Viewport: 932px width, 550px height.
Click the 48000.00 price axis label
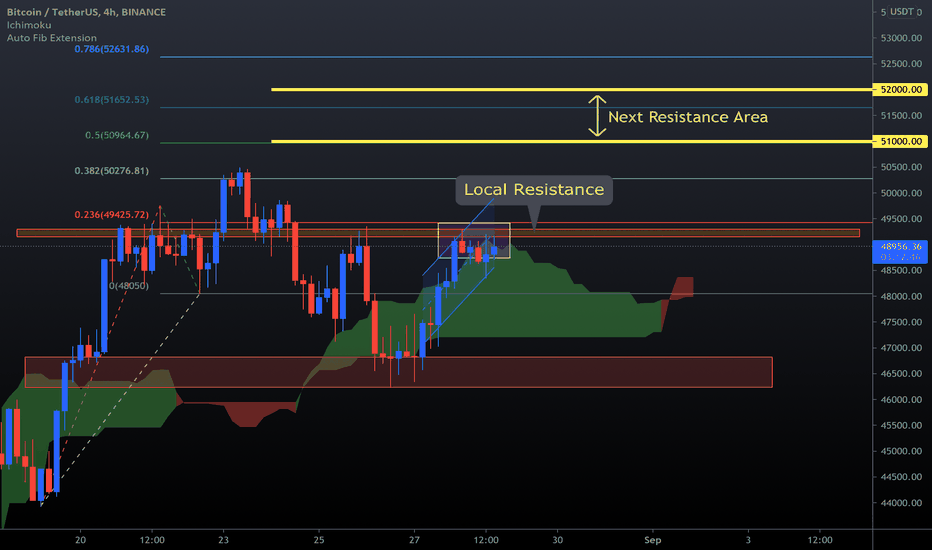coord(901,296)
